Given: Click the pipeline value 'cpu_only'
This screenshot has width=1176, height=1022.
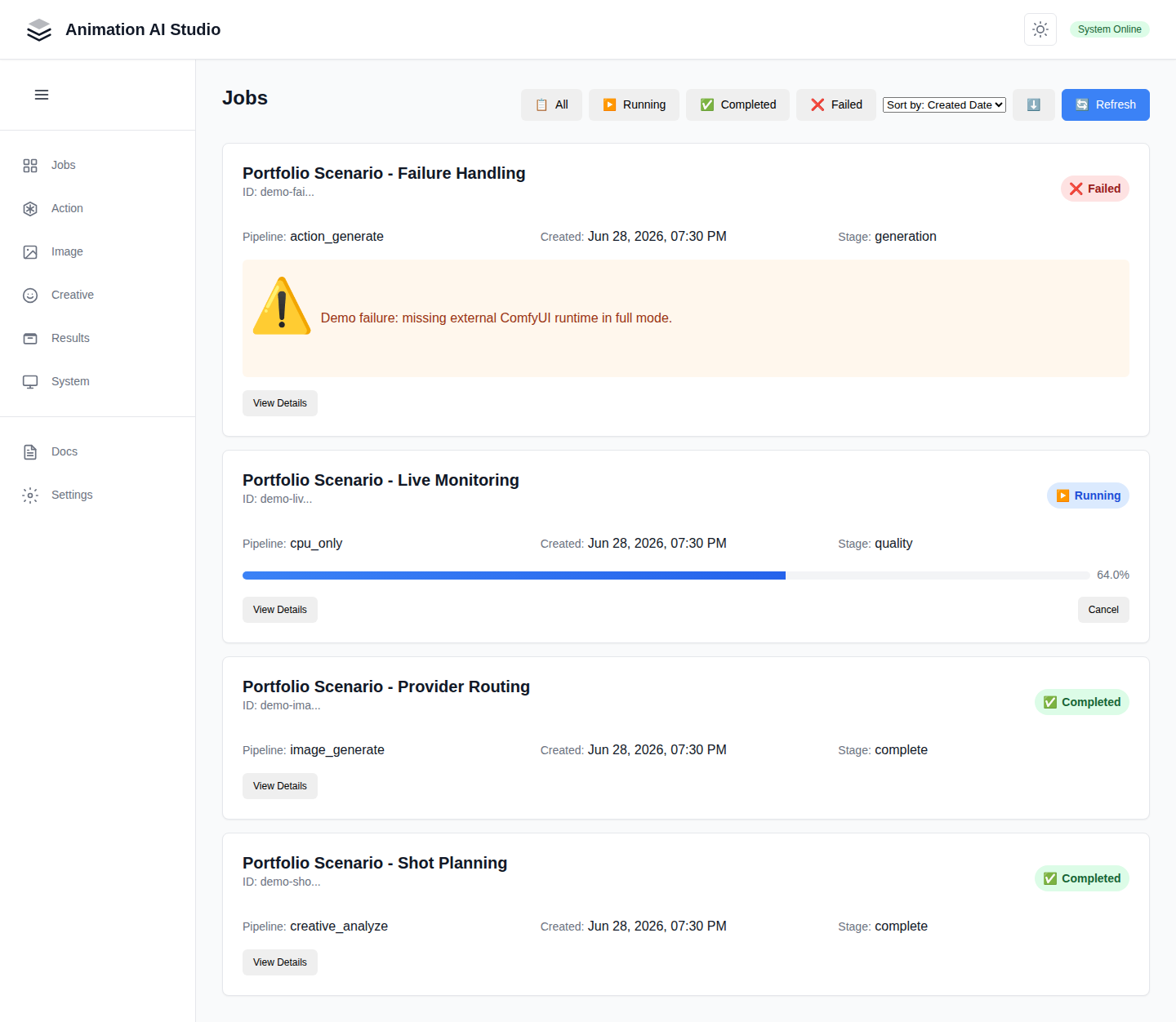Looking at the screenshot, I should tap(316, 544).
